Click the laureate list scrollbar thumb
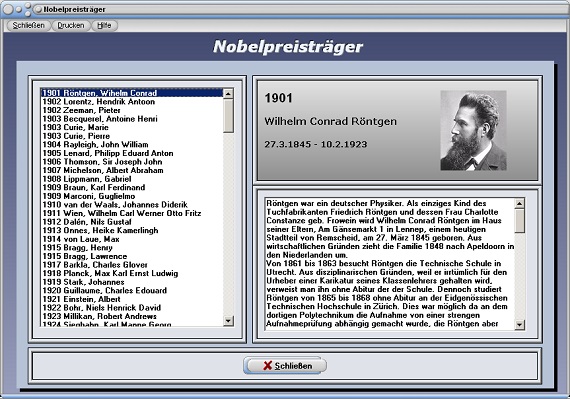The height and width of the screenshot is (399, 570). tap(228, 116)
